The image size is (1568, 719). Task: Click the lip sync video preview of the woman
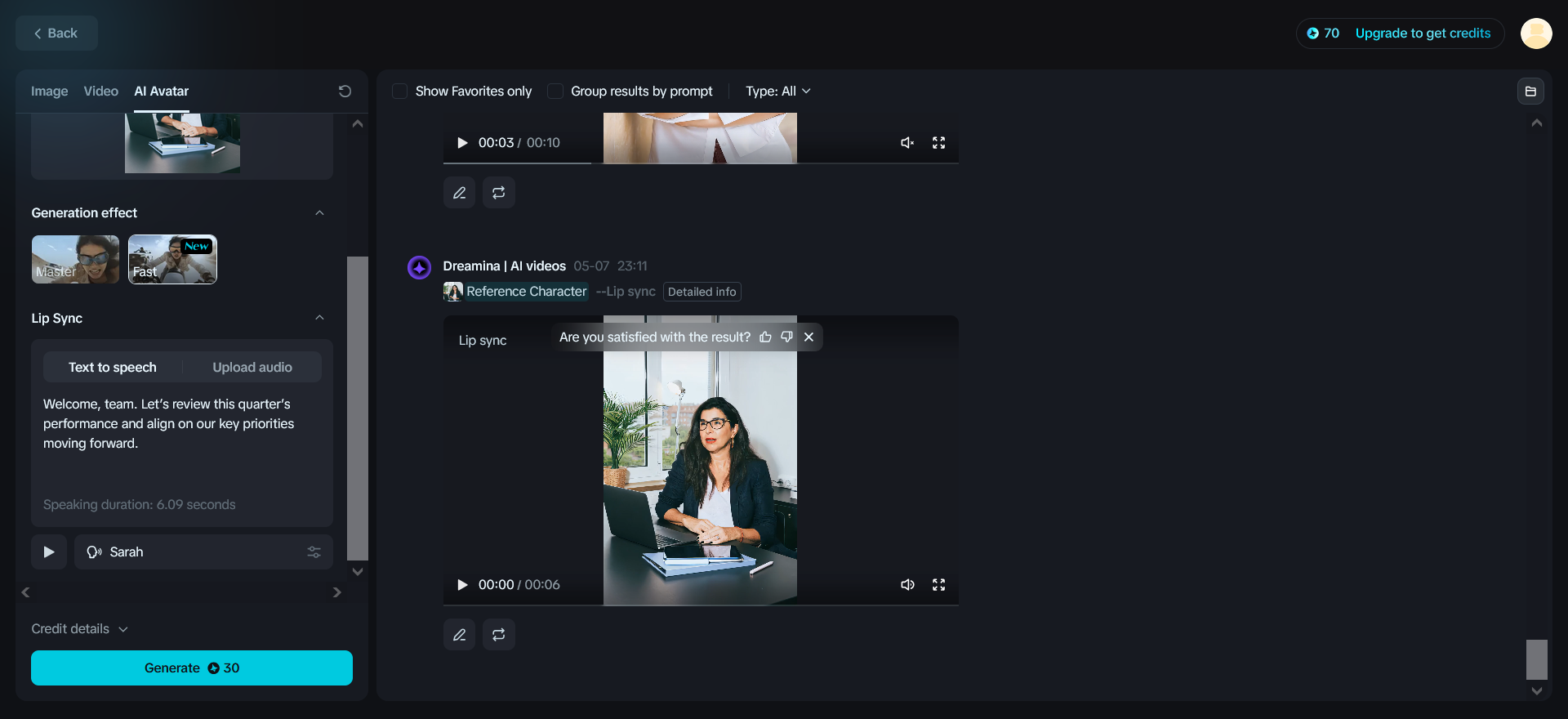[700, 461]
